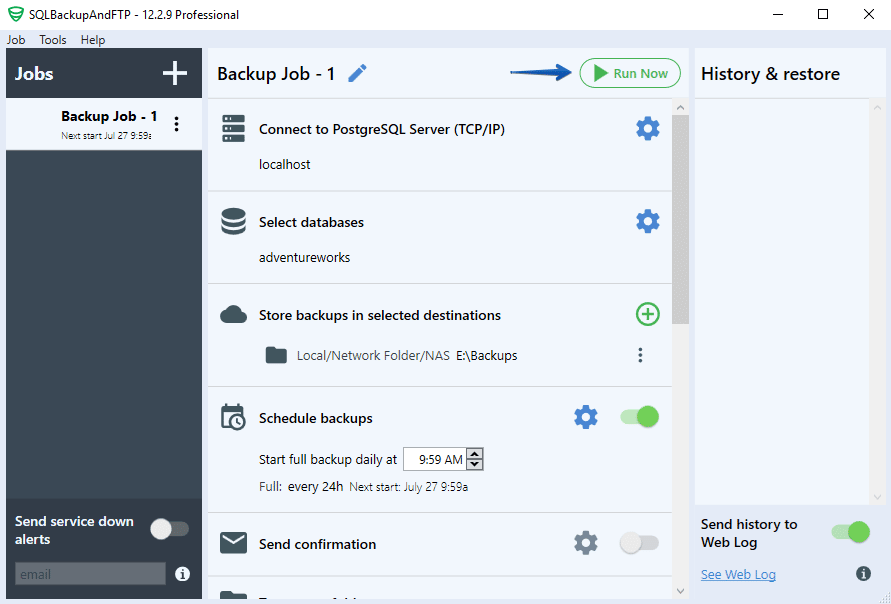Click the Send confirmation heading

tap(318, 544)
